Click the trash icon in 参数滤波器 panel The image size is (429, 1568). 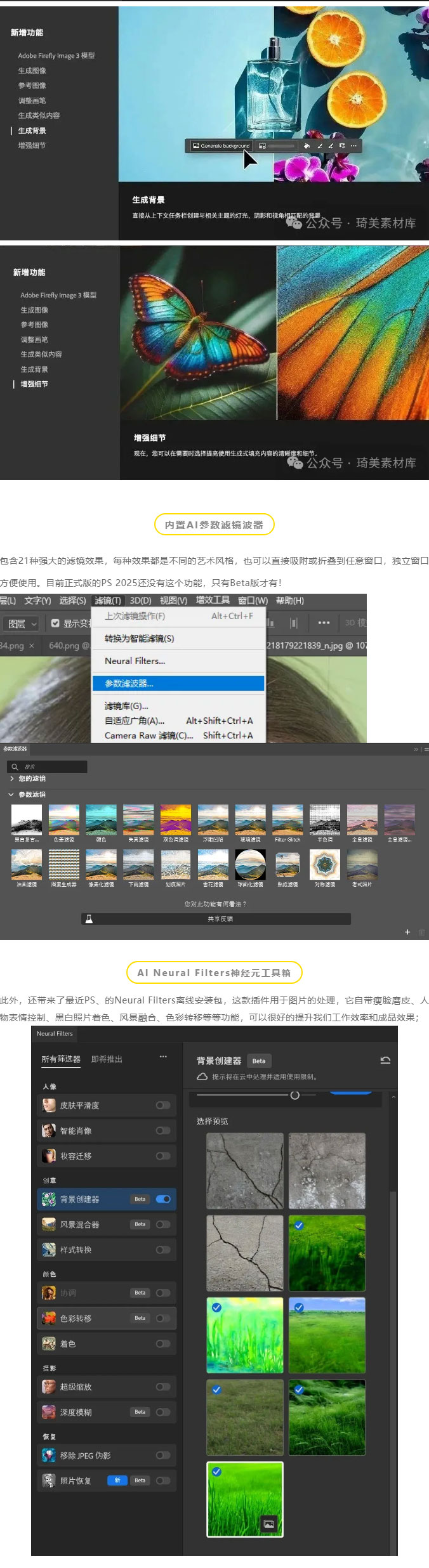pyautogui.click(x=422, y=932)
